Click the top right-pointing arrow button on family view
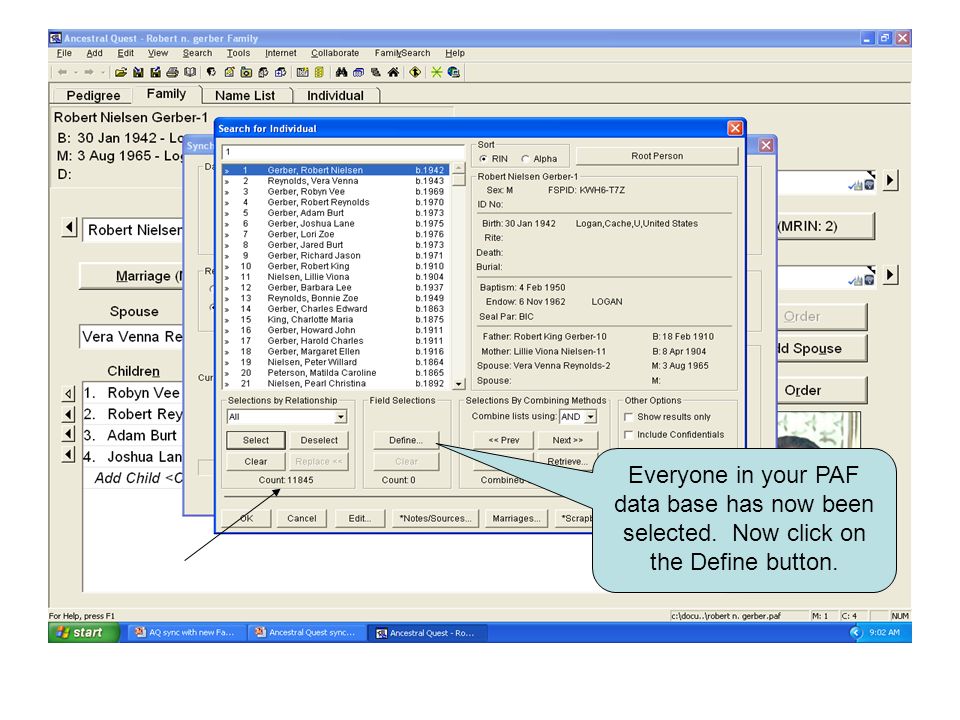The image size is (960, 720). click(x=891, y=181)
